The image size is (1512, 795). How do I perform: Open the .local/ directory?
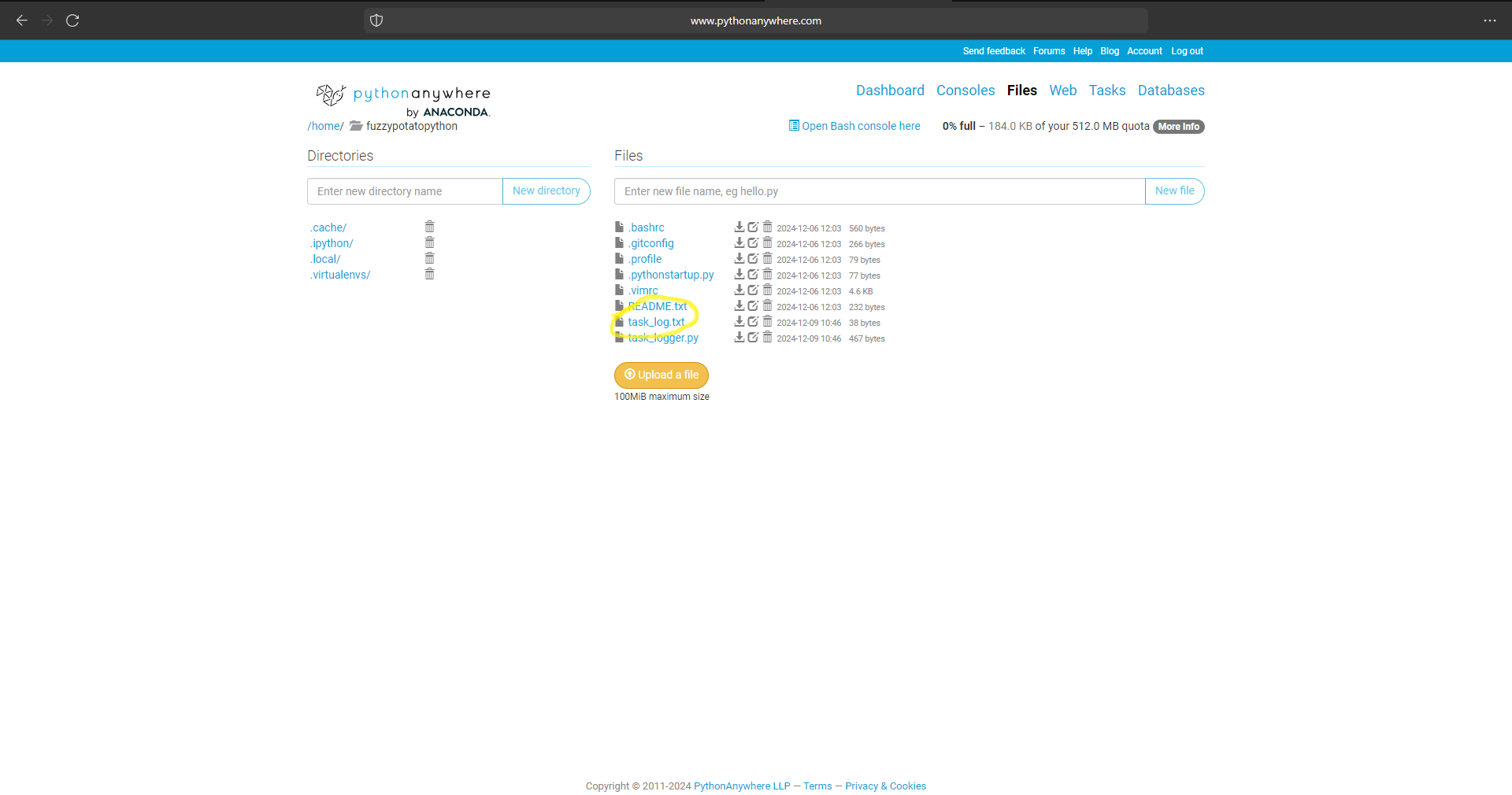pos(324,258)
